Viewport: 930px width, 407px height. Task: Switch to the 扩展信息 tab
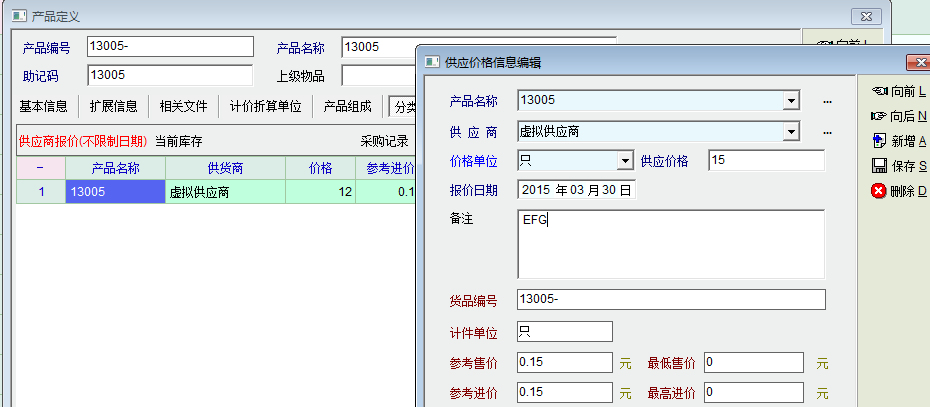113,106
